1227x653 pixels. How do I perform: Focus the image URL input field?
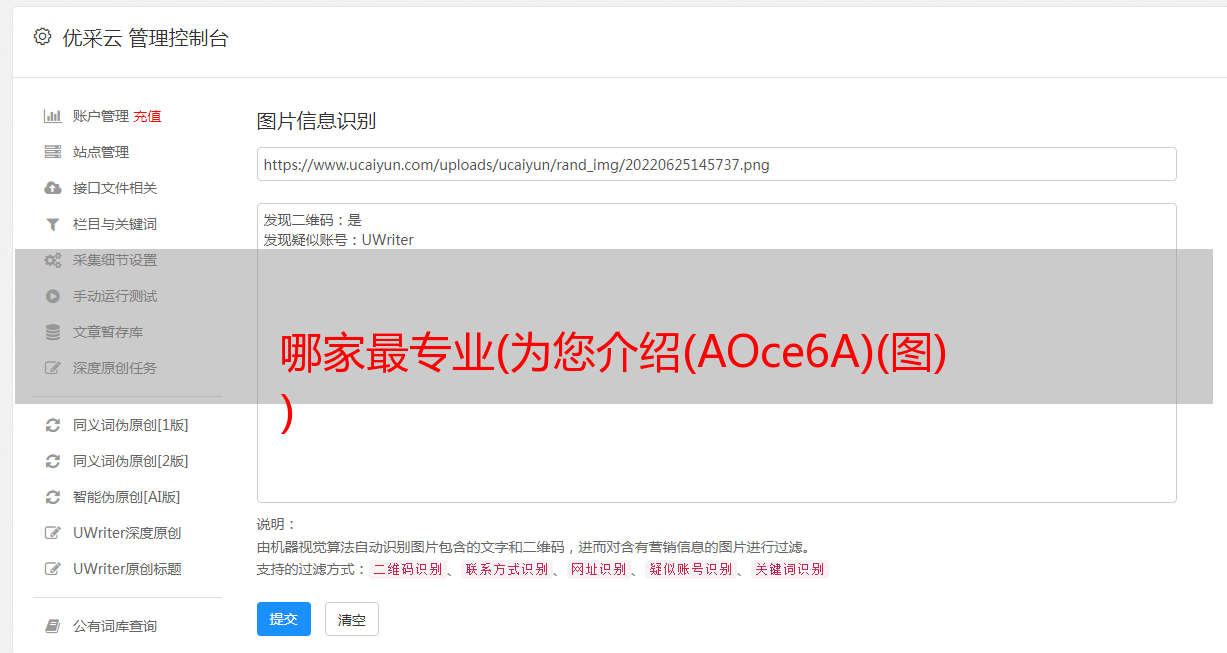tap(716, 164)
